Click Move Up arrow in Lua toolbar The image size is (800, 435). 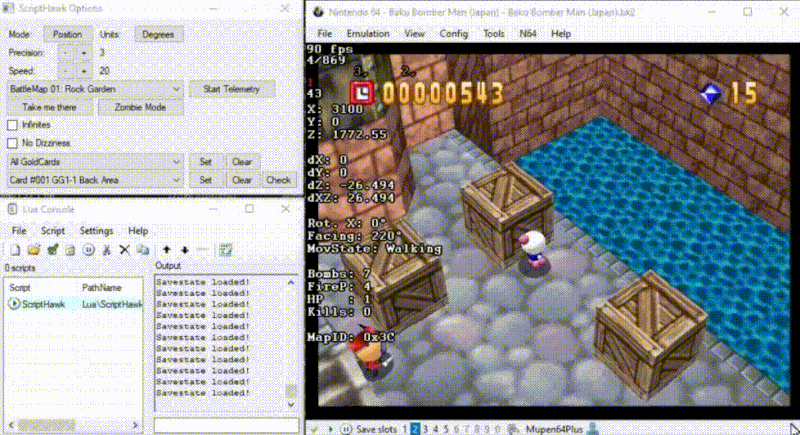(x=166, y=250)
